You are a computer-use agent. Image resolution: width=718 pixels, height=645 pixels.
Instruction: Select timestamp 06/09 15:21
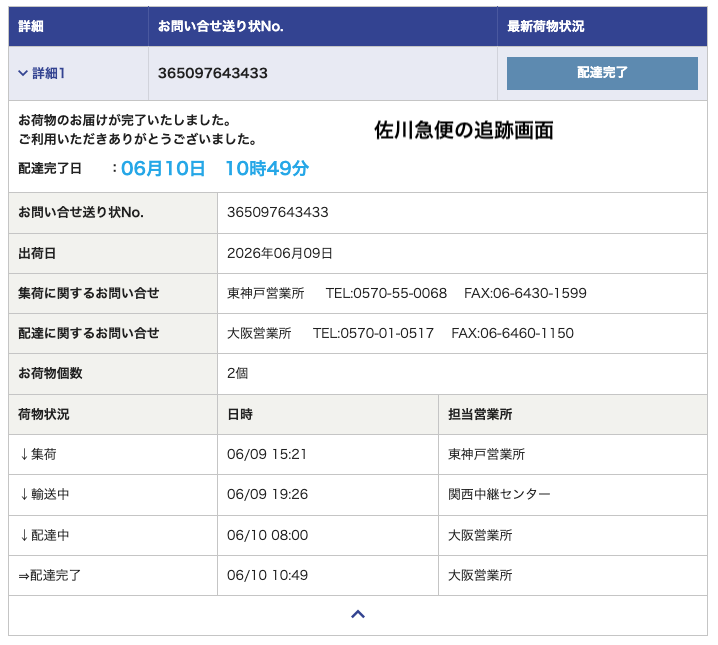tap(267, 454)
